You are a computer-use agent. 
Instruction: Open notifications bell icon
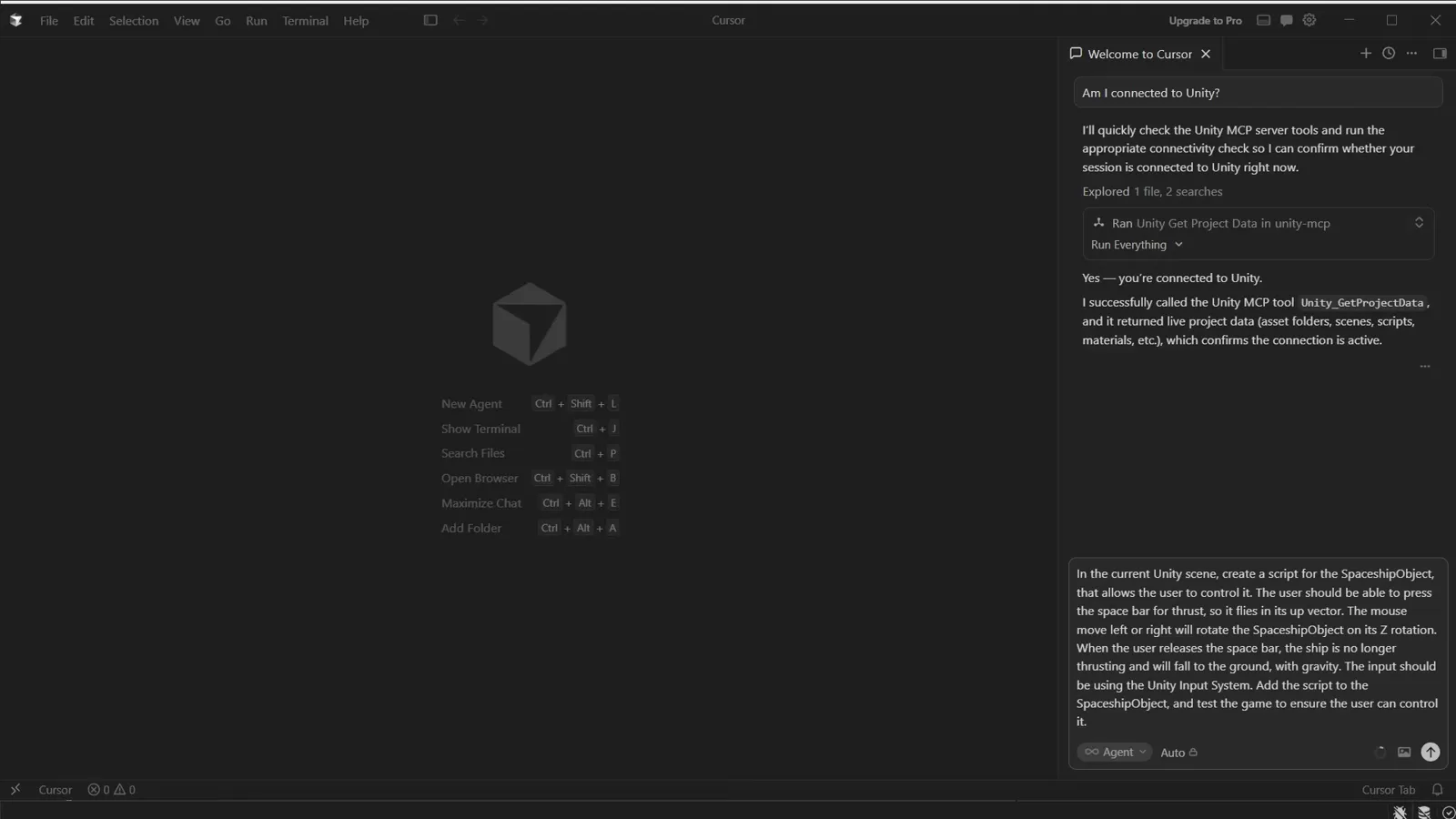point(1438,790)
